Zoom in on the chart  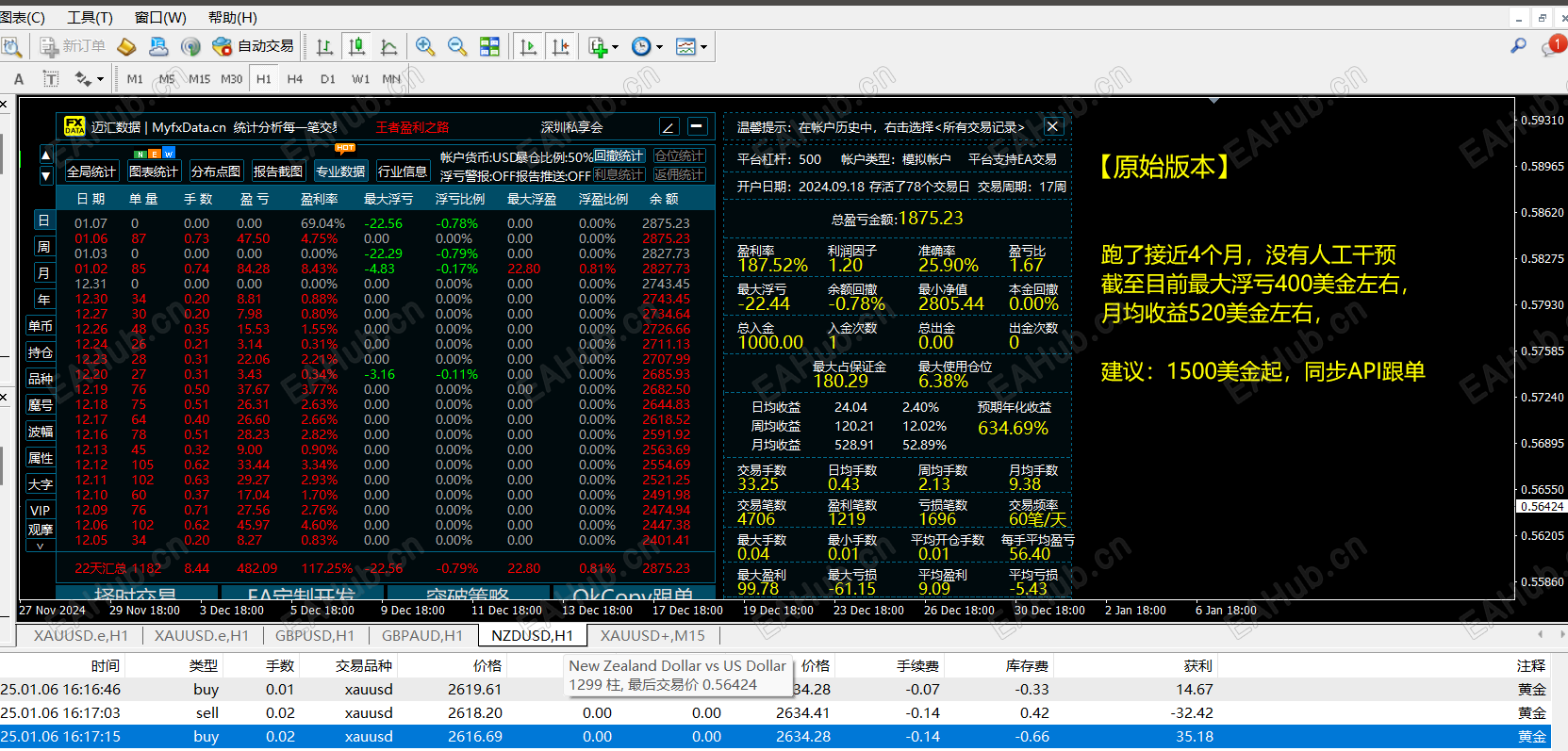[x=425, y=46]
